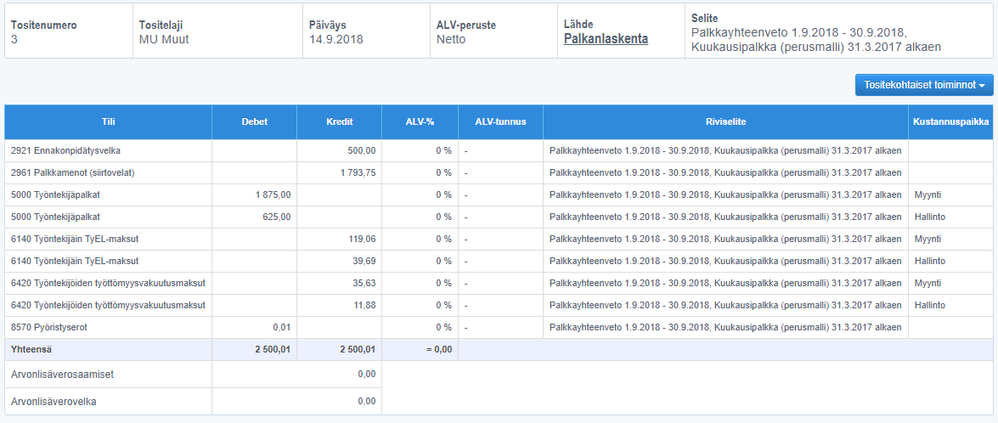Click the Arvonlisäverovelka summary row
998x423 pixels.
coord(193,401)
